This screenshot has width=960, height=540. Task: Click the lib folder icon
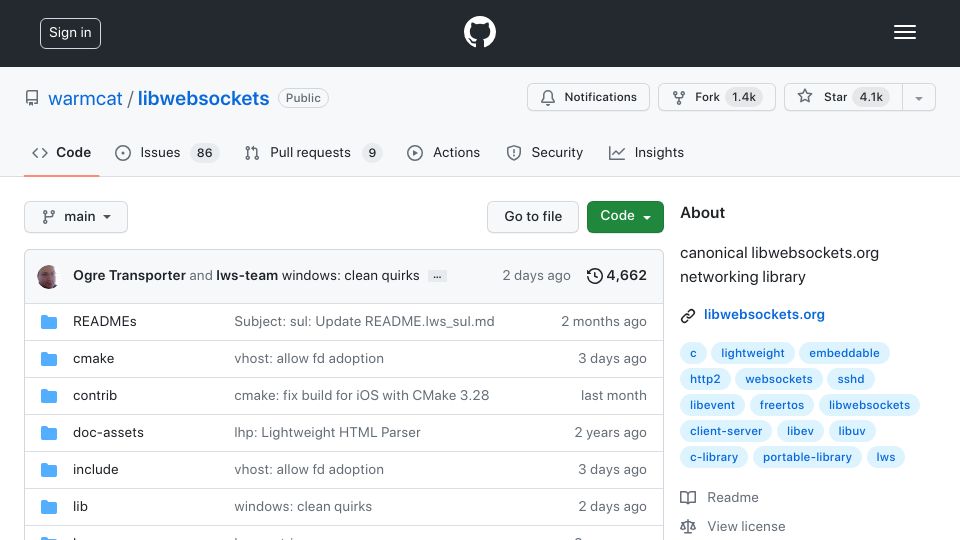point(49,507)
